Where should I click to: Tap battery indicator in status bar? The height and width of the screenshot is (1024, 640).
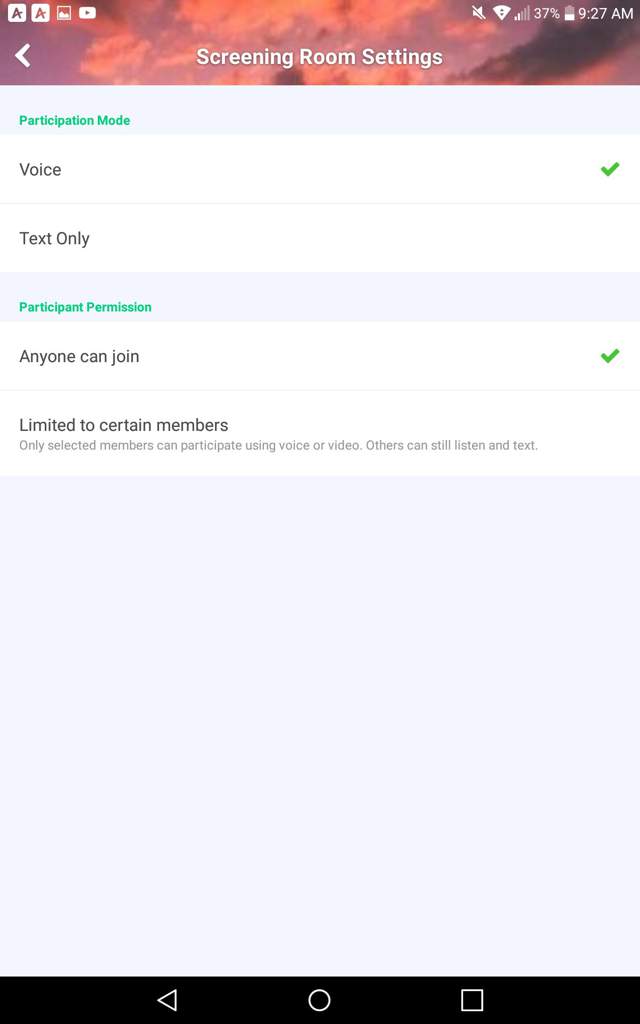(x=569, y=13)
